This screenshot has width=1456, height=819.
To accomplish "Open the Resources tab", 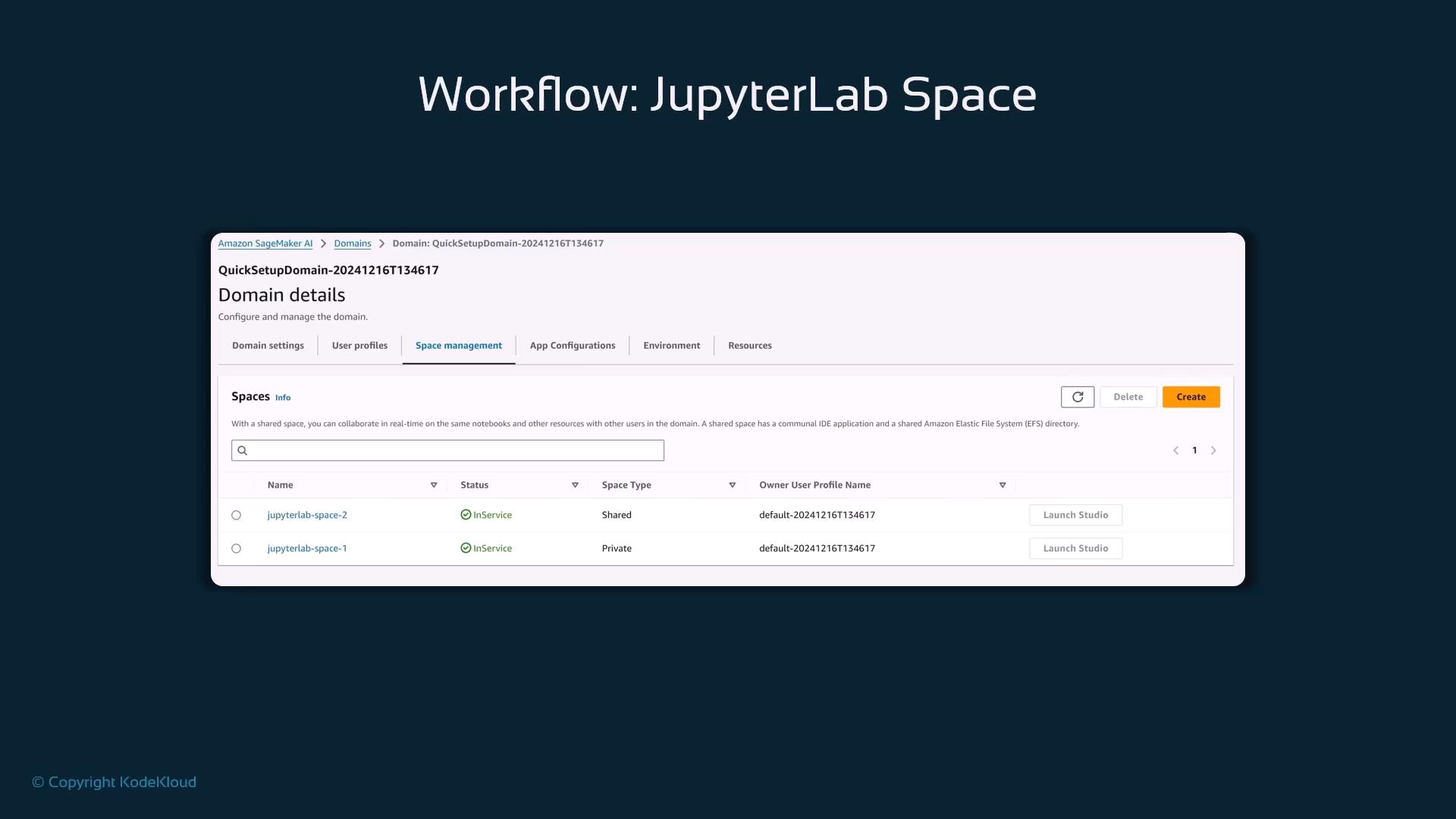I will pyautogui.click(x=750, y=346).
